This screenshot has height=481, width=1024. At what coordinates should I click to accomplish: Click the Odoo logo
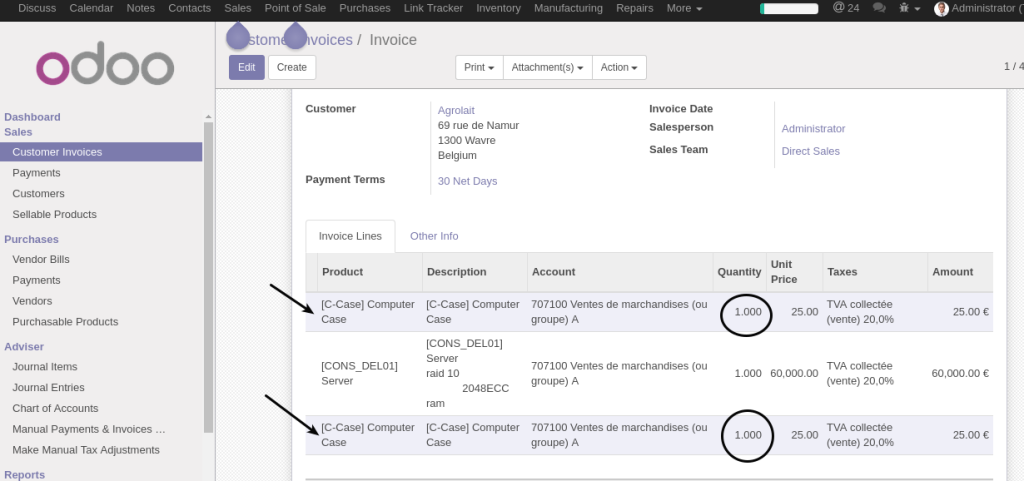[105, 66]
